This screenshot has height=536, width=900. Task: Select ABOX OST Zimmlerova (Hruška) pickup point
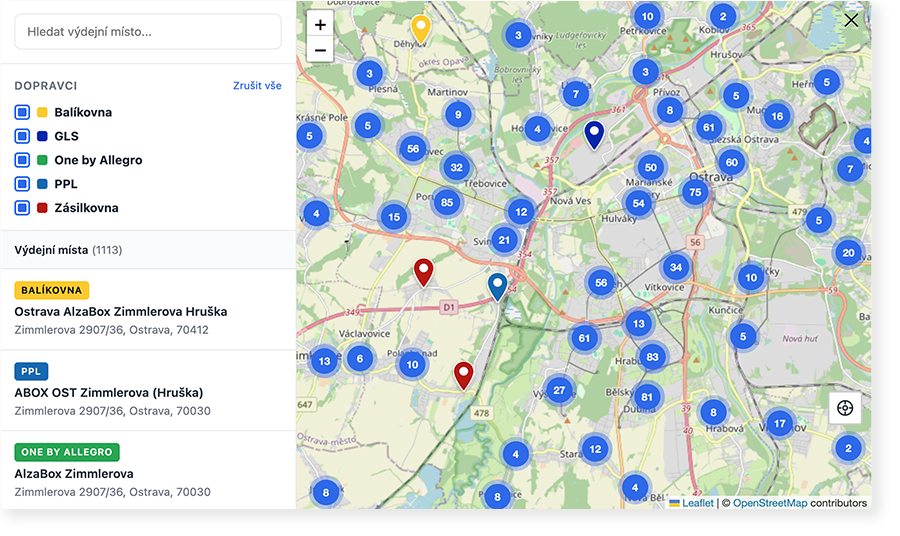(148, 390)
